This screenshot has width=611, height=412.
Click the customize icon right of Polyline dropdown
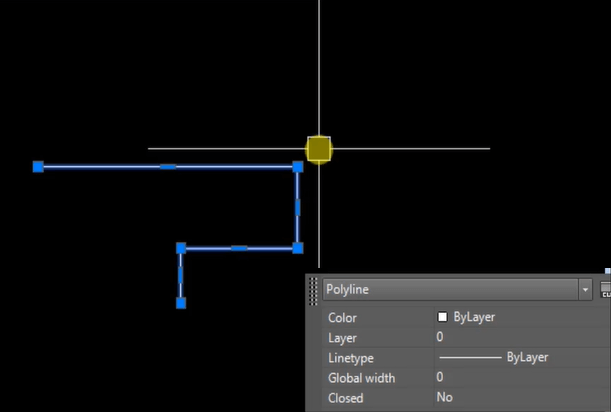pos(606,290)
